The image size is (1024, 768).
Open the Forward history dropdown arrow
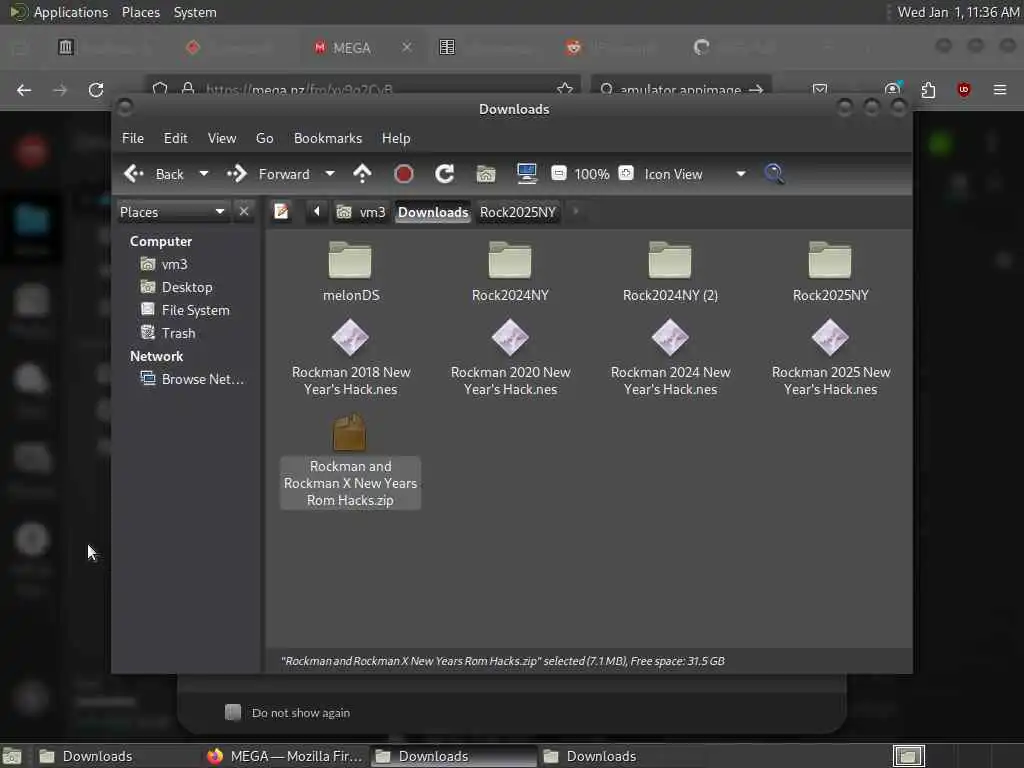coord(330,174)
